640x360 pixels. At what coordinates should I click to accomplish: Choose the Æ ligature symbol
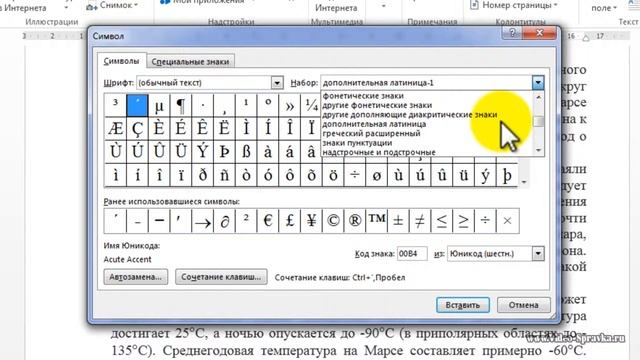(116, 129)
